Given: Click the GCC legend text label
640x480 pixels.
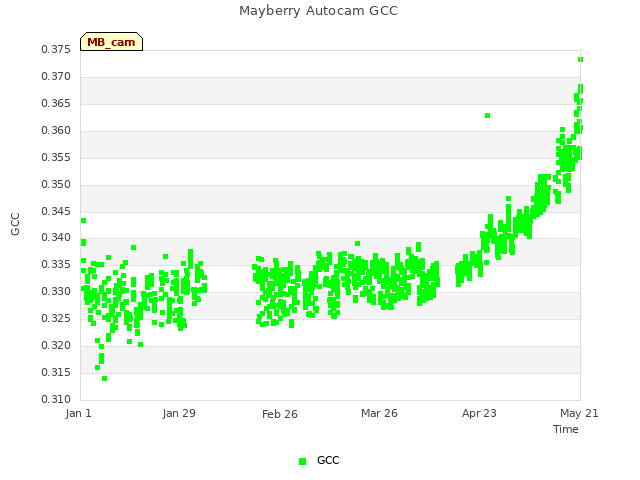Looking at the screenshot, I should click(x=328, y=460).
